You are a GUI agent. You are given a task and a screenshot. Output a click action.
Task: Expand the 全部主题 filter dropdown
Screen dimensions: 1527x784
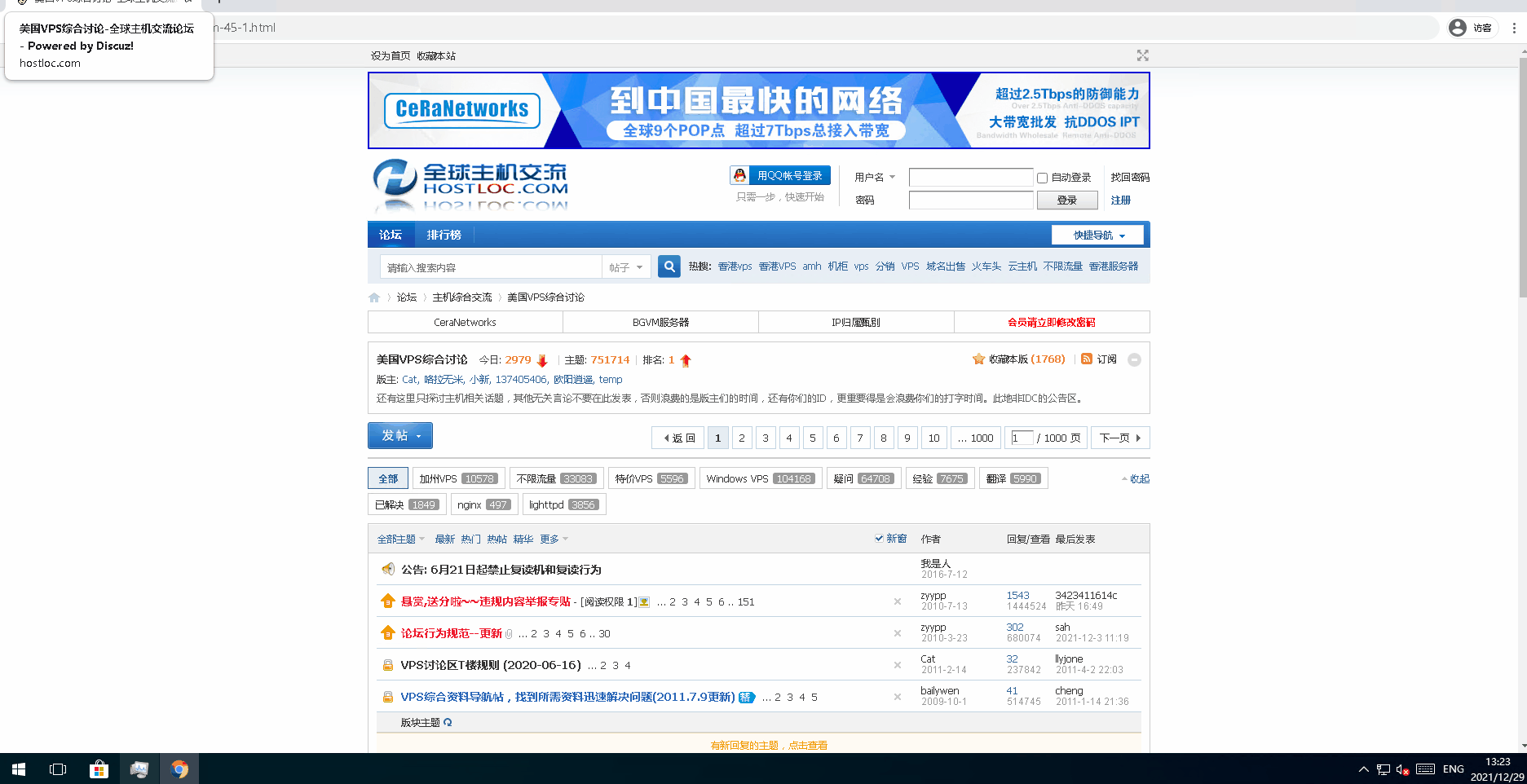click(x=400, y=540)
